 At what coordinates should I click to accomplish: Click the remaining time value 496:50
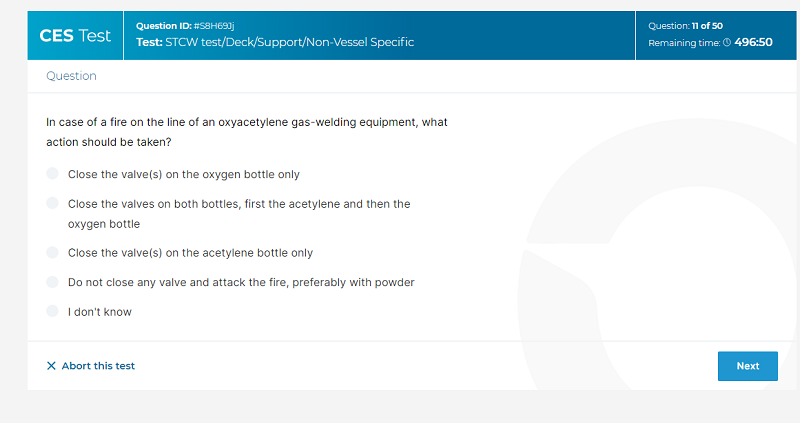753,42
